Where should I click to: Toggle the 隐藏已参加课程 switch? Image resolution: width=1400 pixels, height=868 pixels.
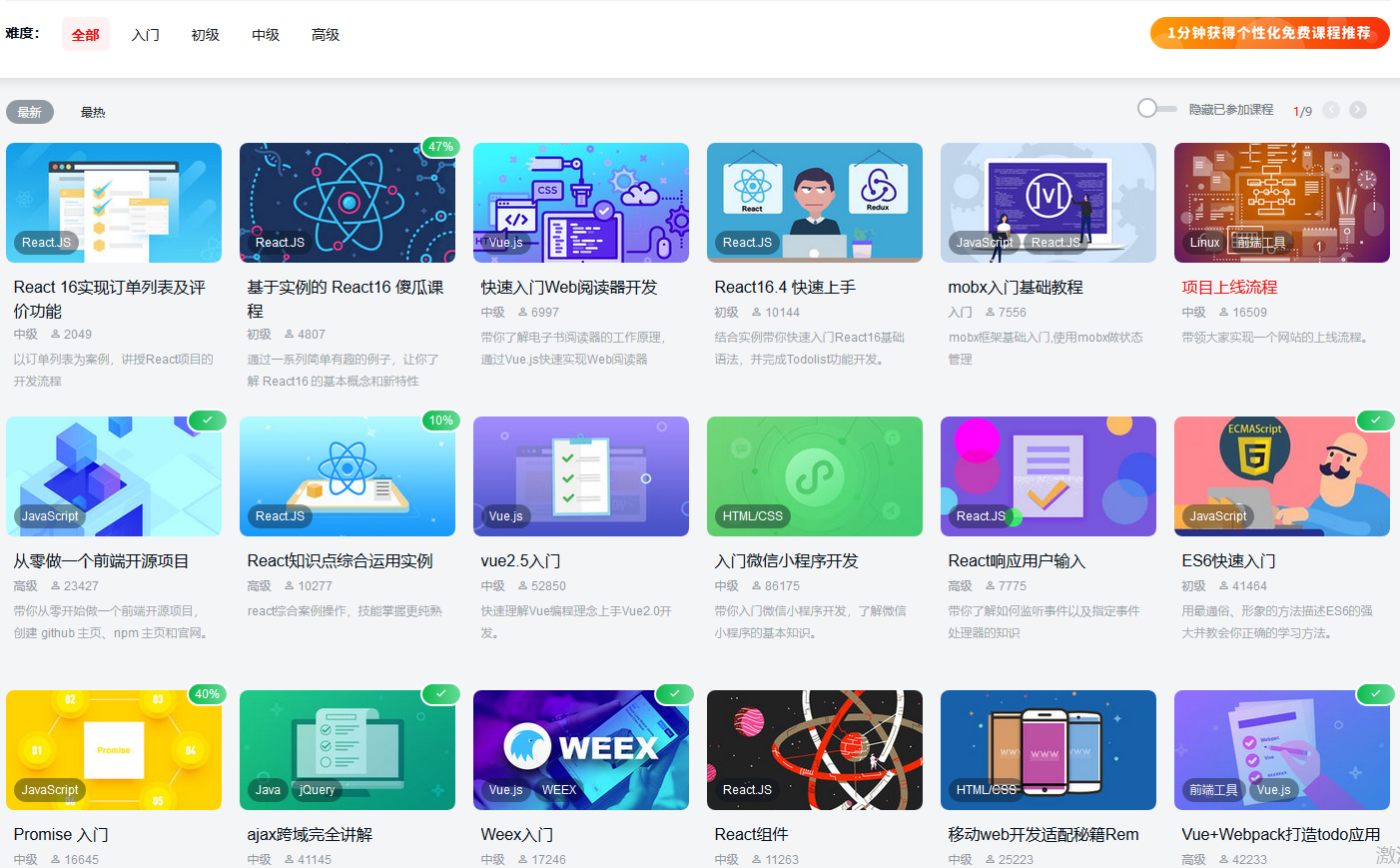point(1155,110)
